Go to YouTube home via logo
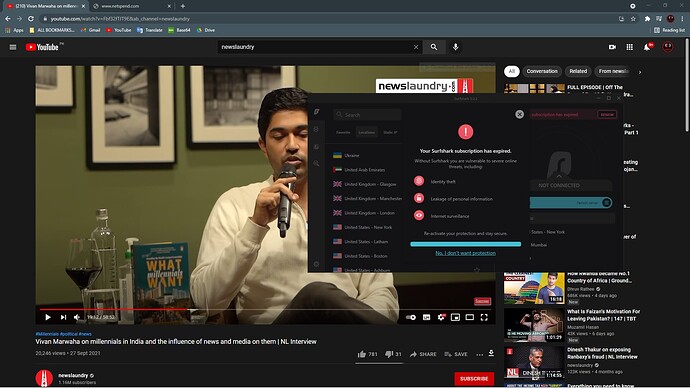 [x=42, y=47]
